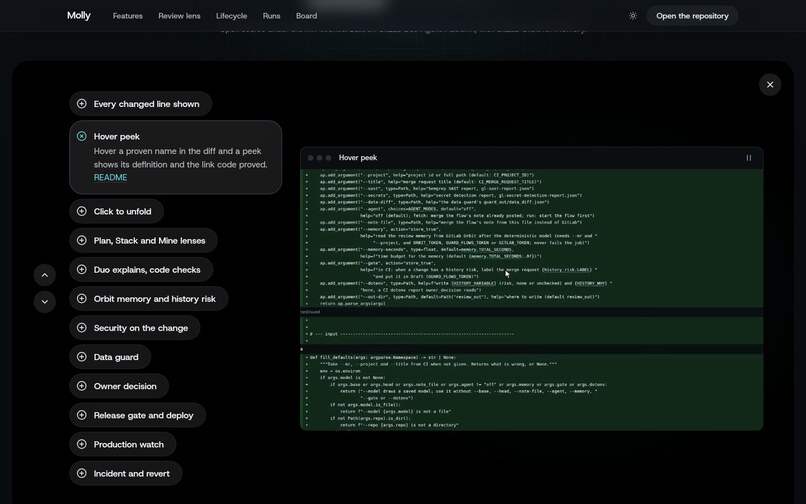
Task: Go to previous feature with up chevron
Action: click(x=45, y=275)
